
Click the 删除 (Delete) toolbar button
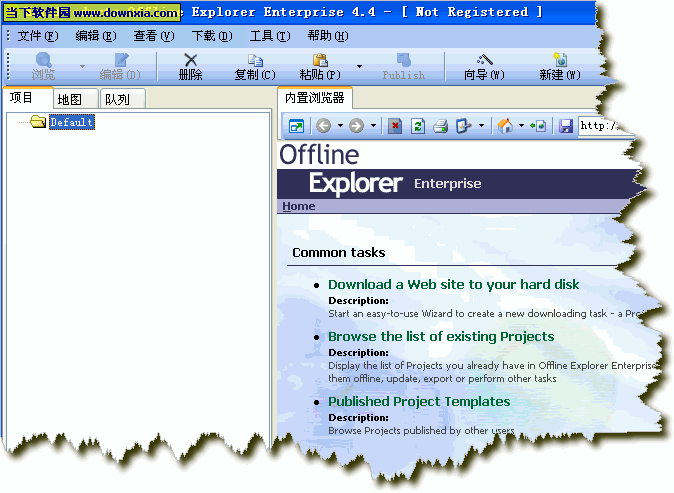(190, 67)
